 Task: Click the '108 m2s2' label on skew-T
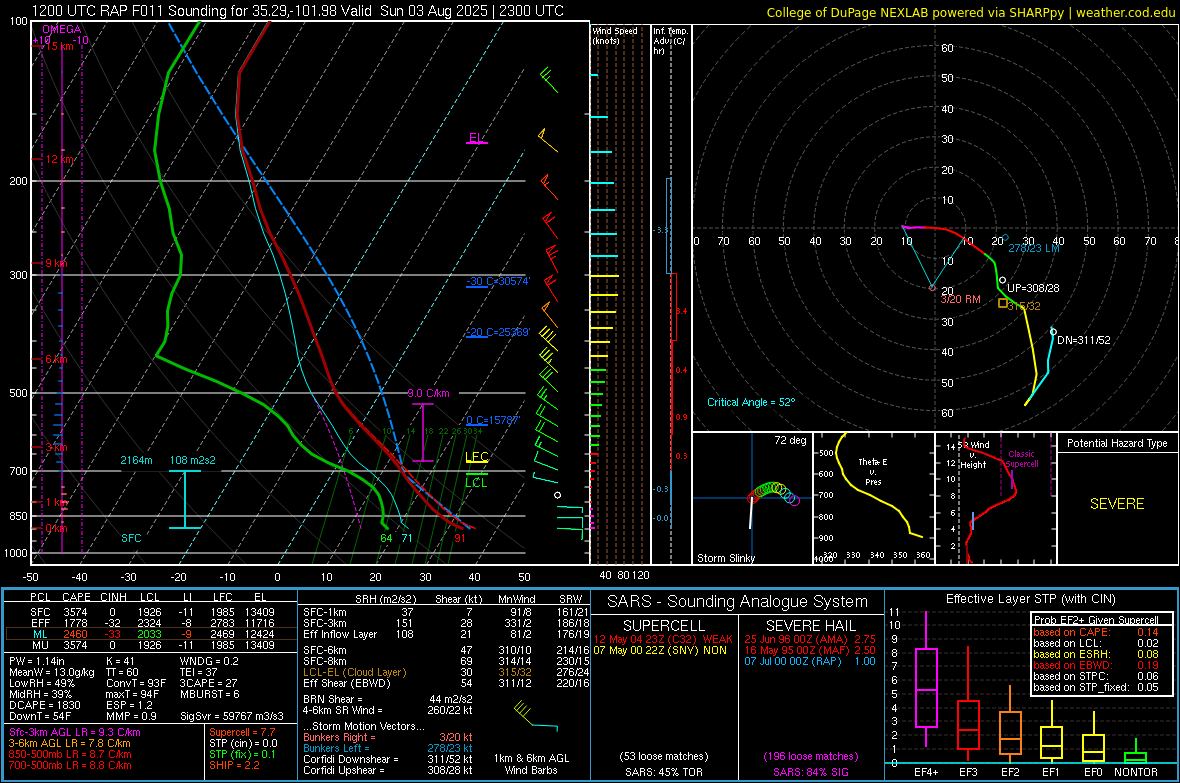point(193,460)
